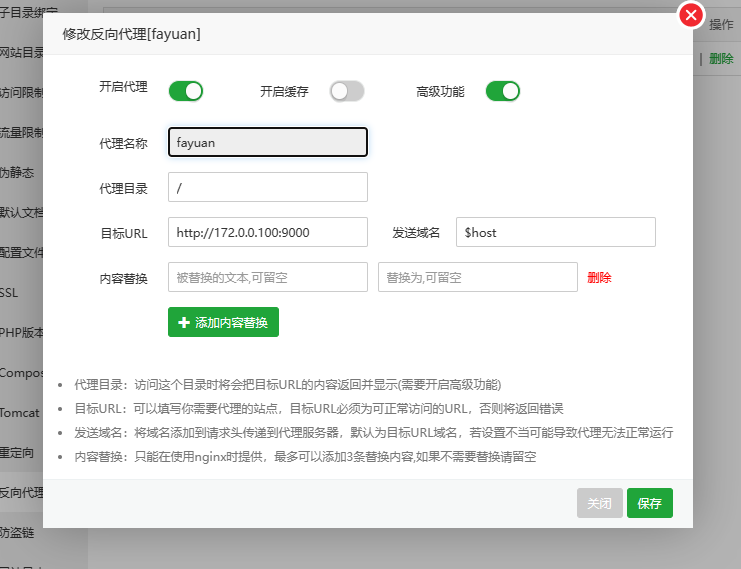Click the 发送域名 help text line
741x569 pixels.
(x=374, y=433)
